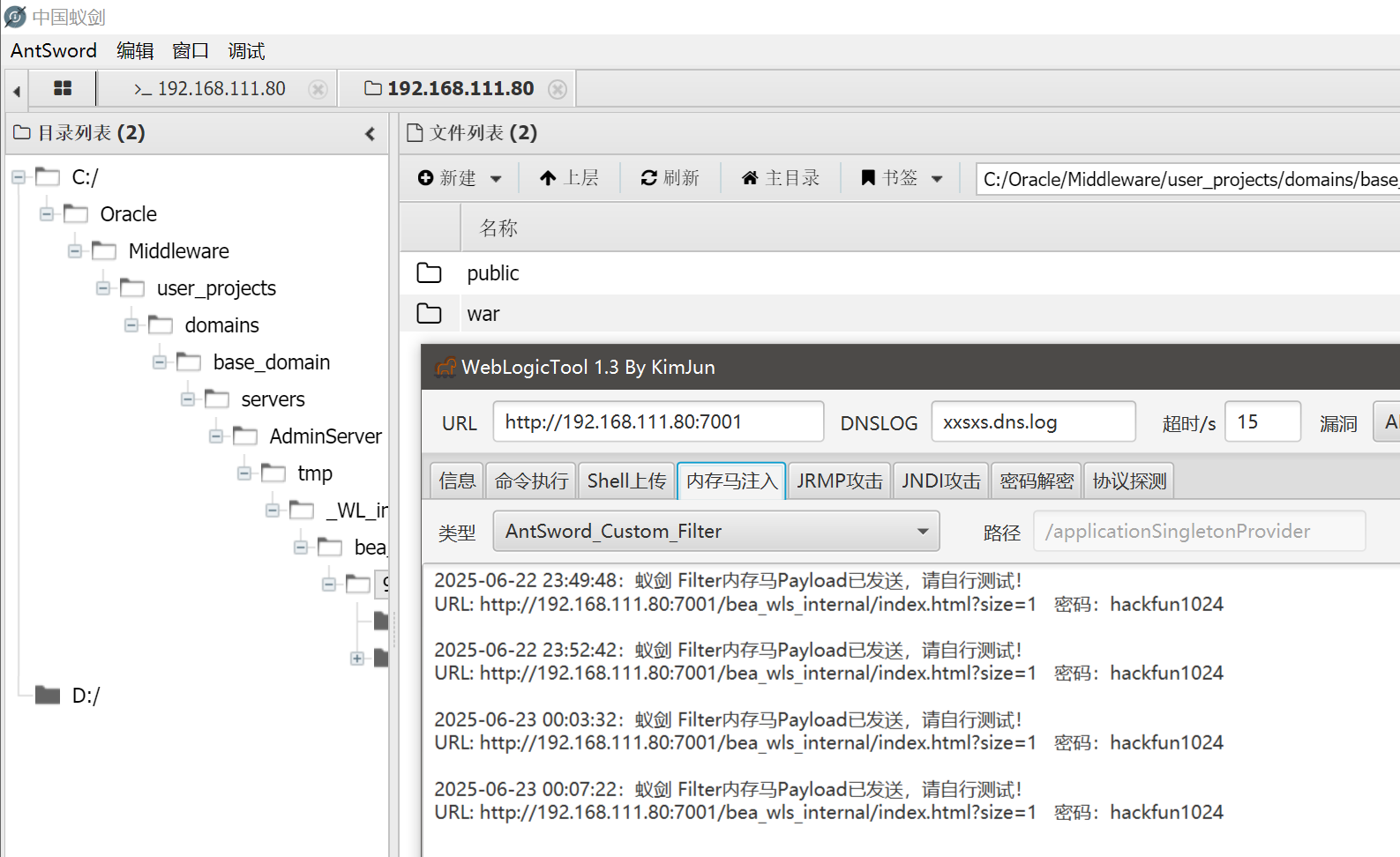
Task: Switch to the 信息 tab
Action: (x=457, y=481)
